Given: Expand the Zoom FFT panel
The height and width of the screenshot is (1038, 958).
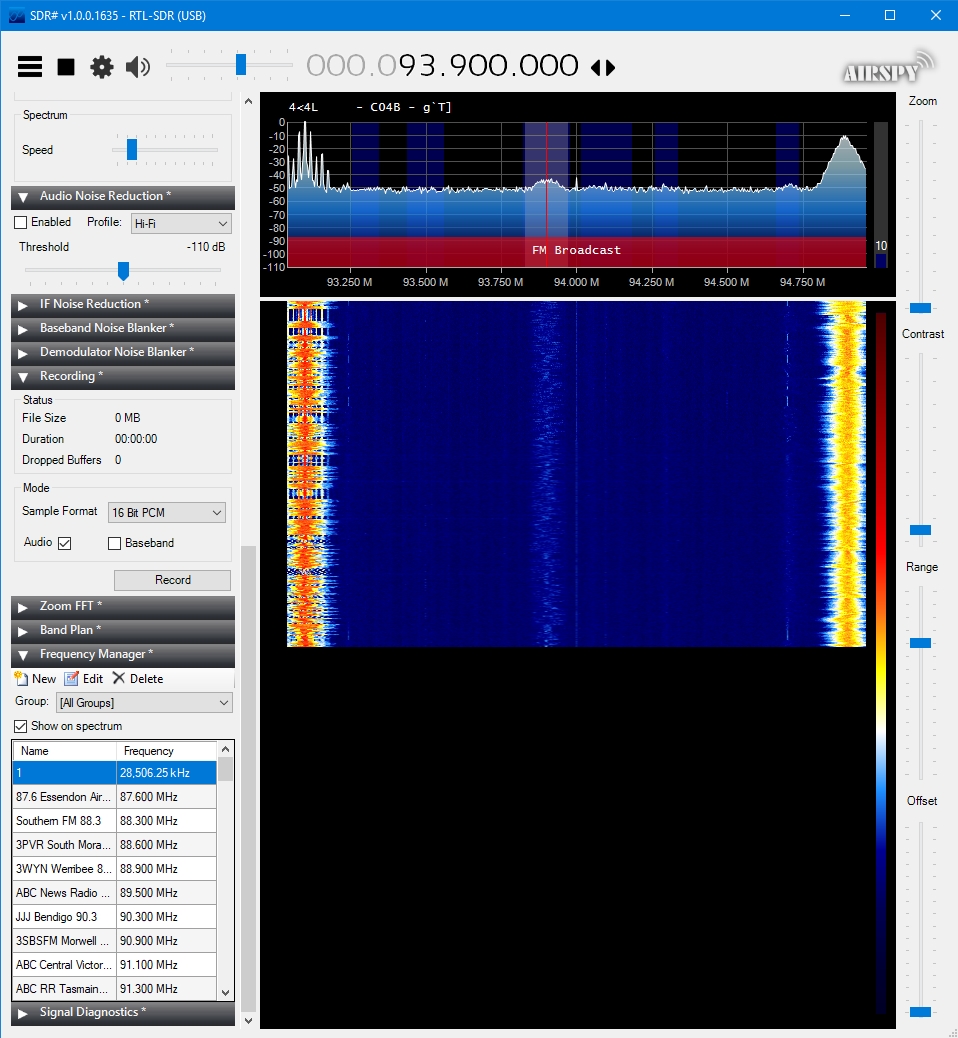Looking at the screenshot, I should 122,606.
